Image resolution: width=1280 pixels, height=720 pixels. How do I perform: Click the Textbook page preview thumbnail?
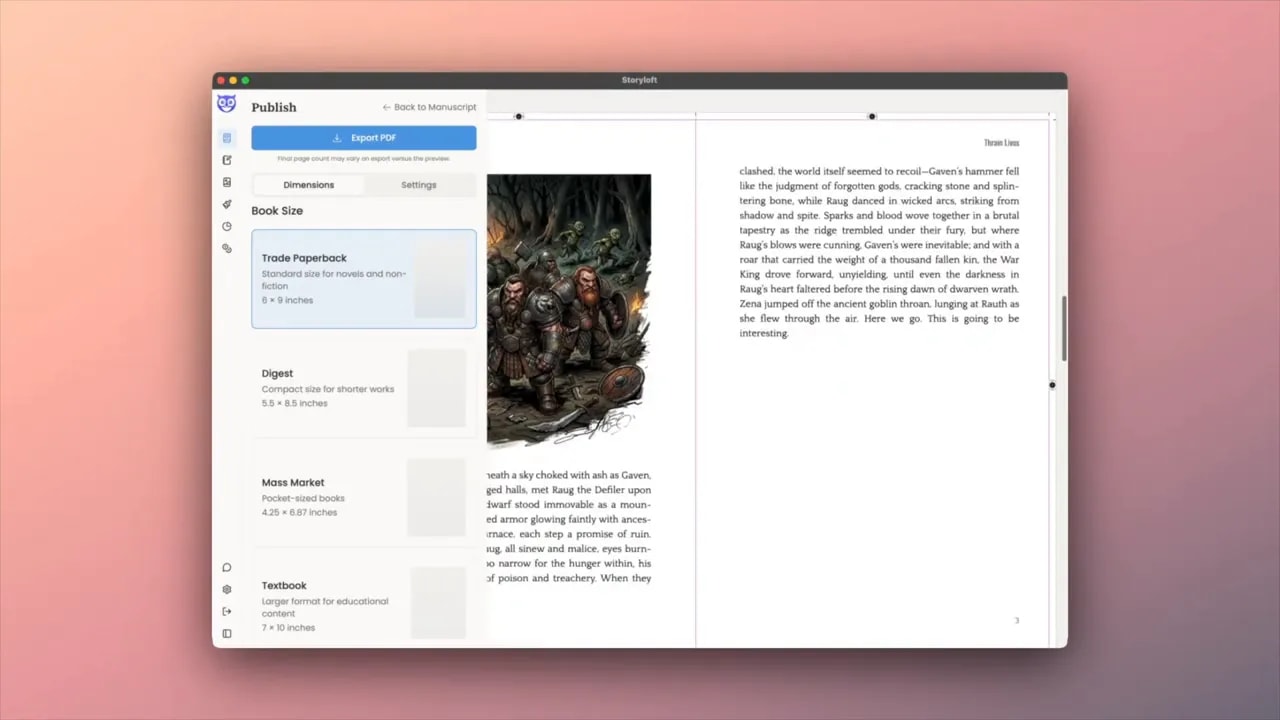(438, 603)
